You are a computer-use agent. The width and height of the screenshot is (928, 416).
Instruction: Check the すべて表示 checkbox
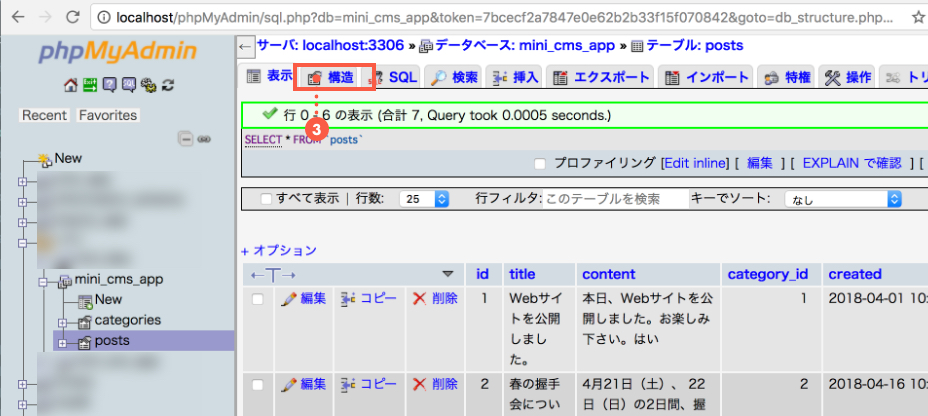click(266, 199)
